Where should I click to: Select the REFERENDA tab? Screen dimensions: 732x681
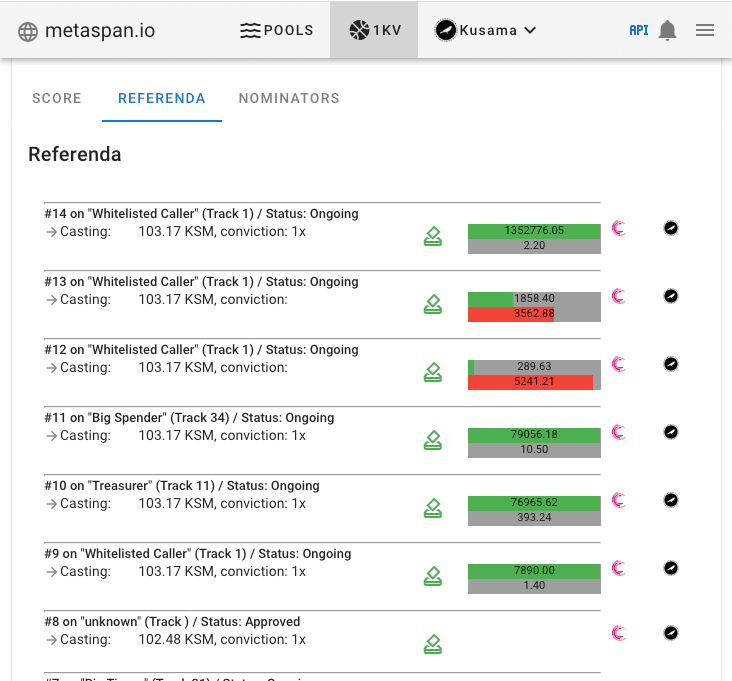(x=161, y=98)
